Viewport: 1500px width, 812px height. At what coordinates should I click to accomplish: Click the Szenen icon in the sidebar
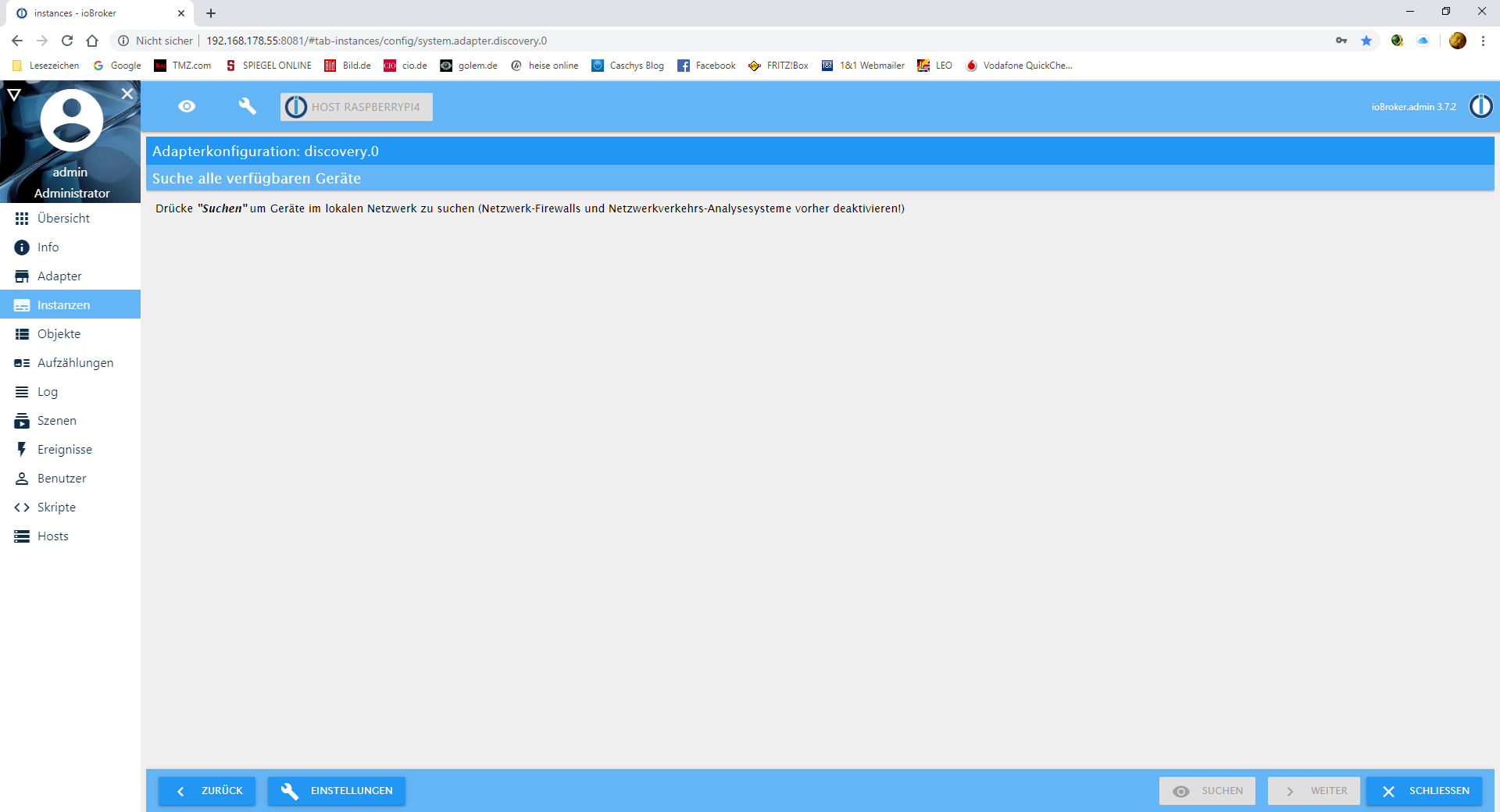point(21,420)
